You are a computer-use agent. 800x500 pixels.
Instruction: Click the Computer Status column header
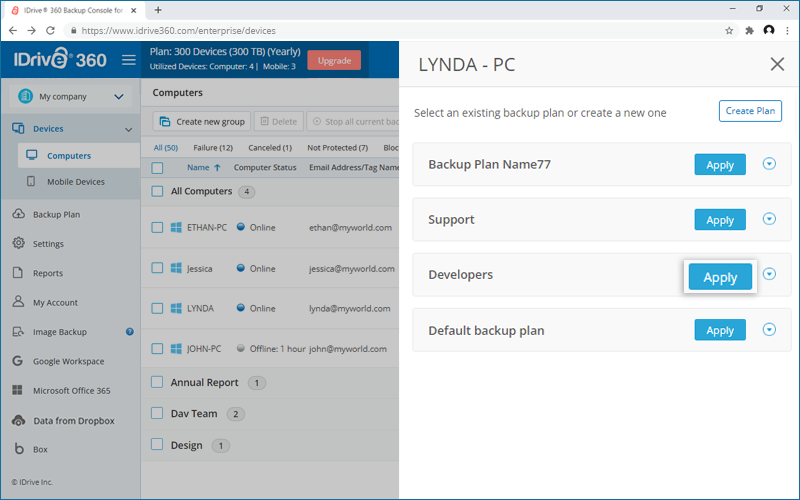[x=265, y=167]
